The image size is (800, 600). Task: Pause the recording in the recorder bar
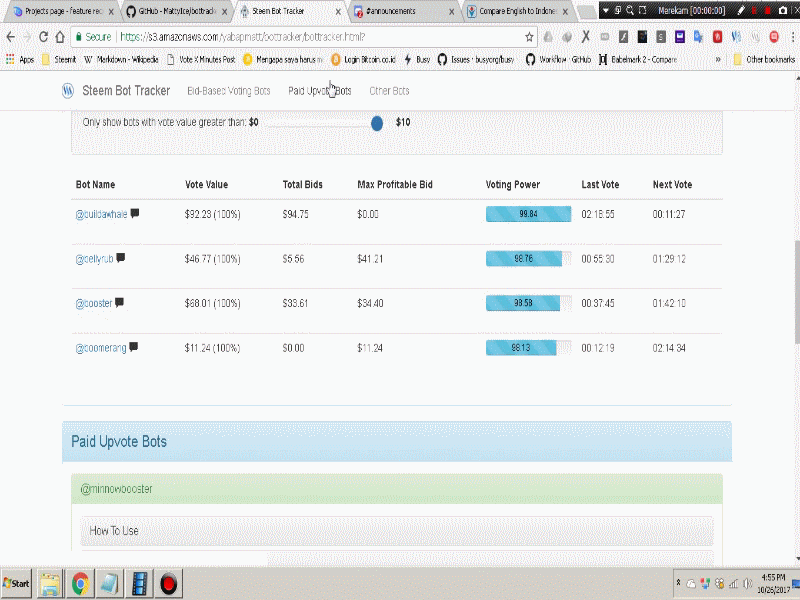754,10
